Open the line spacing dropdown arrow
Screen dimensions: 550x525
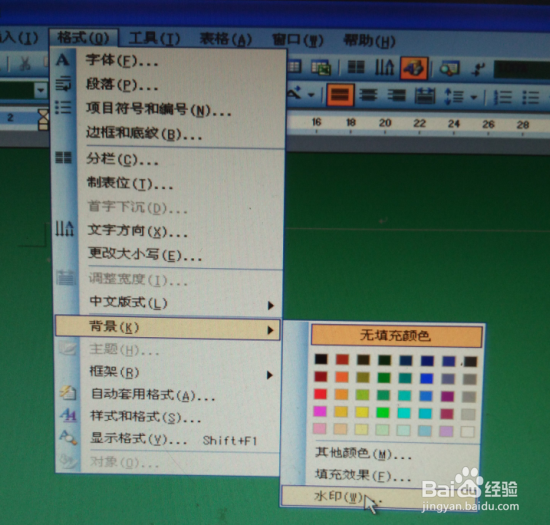tap(474, 97)
